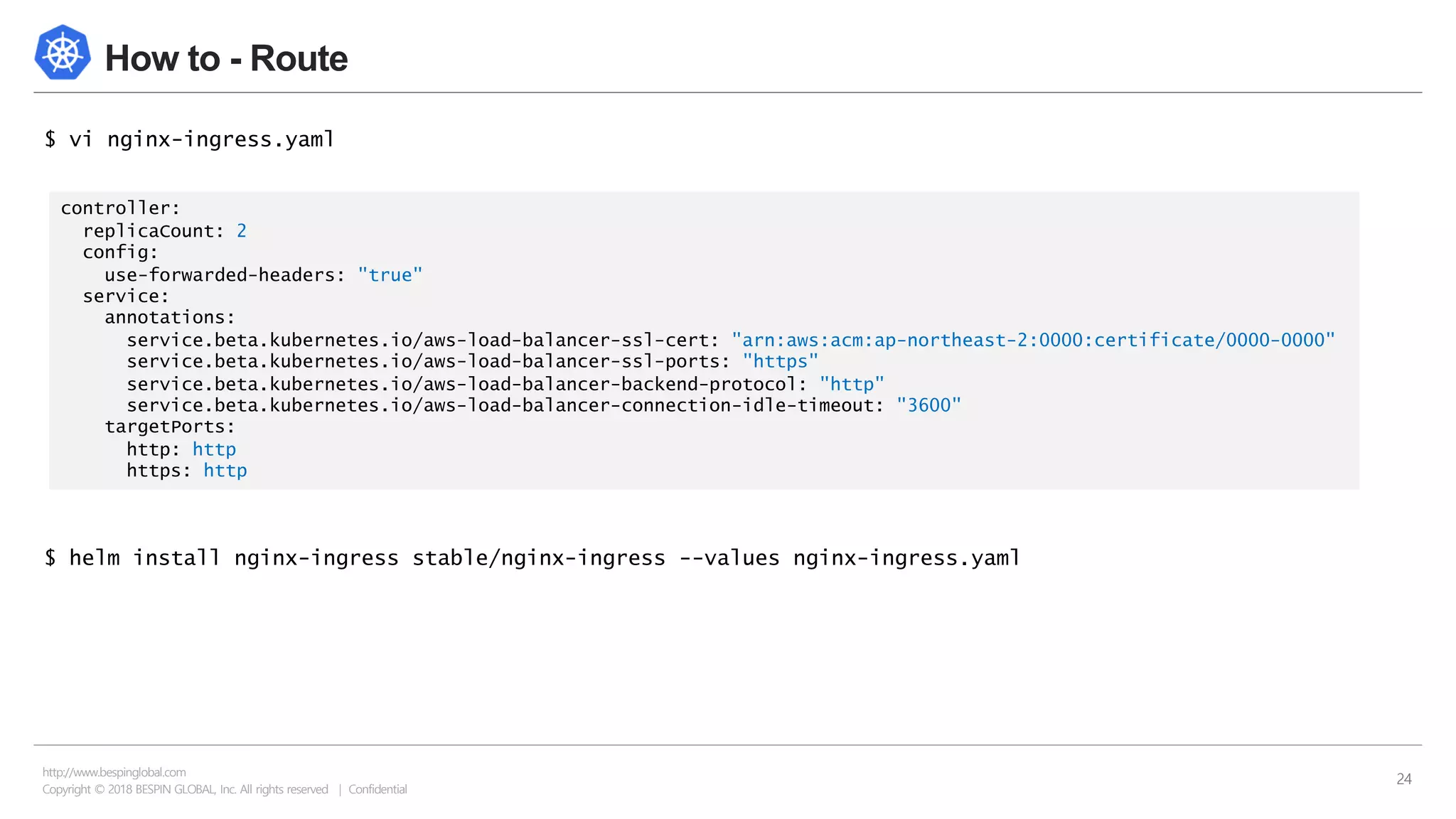Click the 'annotations:' line
This screenshot has height=819, width=1456.
pos(169,317)
